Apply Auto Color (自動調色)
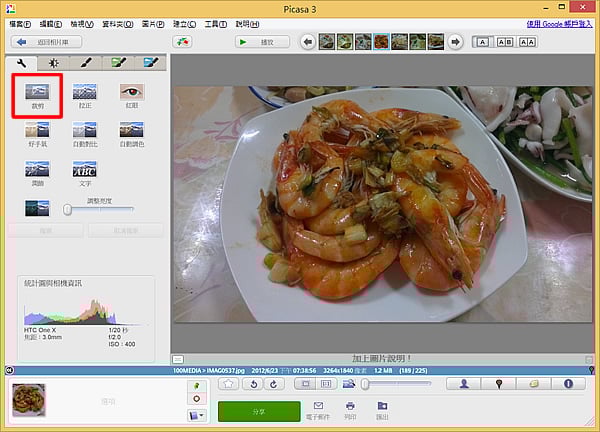The image size is (600, 432). [x=132, y=135]
